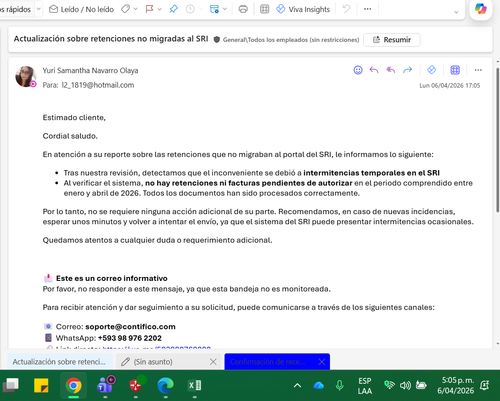Screen dimensions: 500x401
Task: Open more toolbar options ellipsis
Action: click(x=368, y=9)
